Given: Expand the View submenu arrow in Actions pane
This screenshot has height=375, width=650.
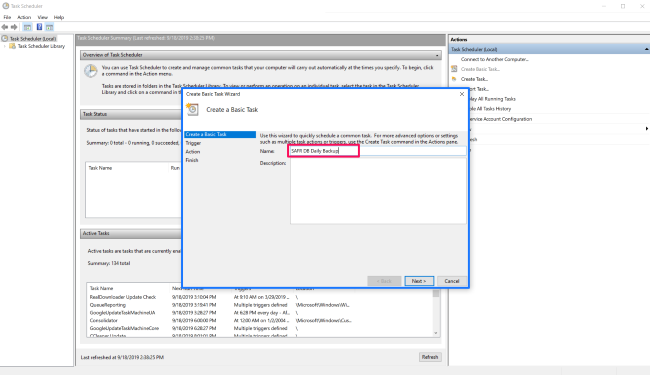Looking at the screenshot, I should (647, 129).
